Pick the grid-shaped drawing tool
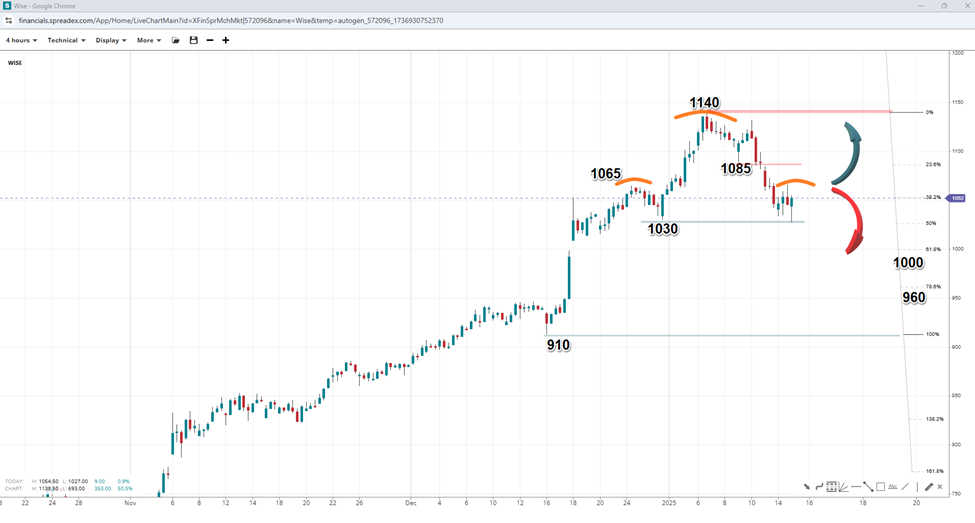The width and height of the screenshot is (975, 523). coord(832,487)
